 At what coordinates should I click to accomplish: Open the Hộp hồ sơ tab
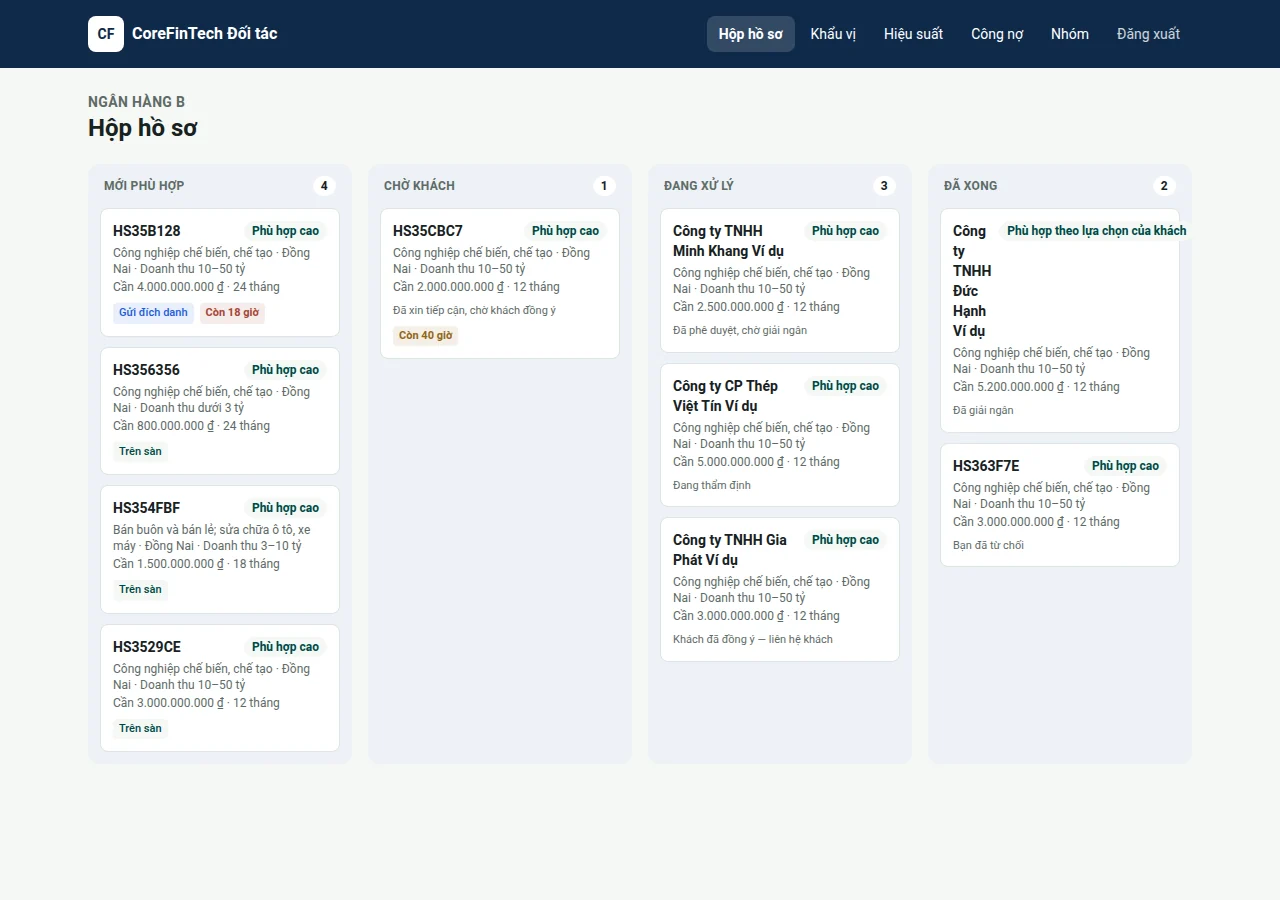(x=751, y=34)
